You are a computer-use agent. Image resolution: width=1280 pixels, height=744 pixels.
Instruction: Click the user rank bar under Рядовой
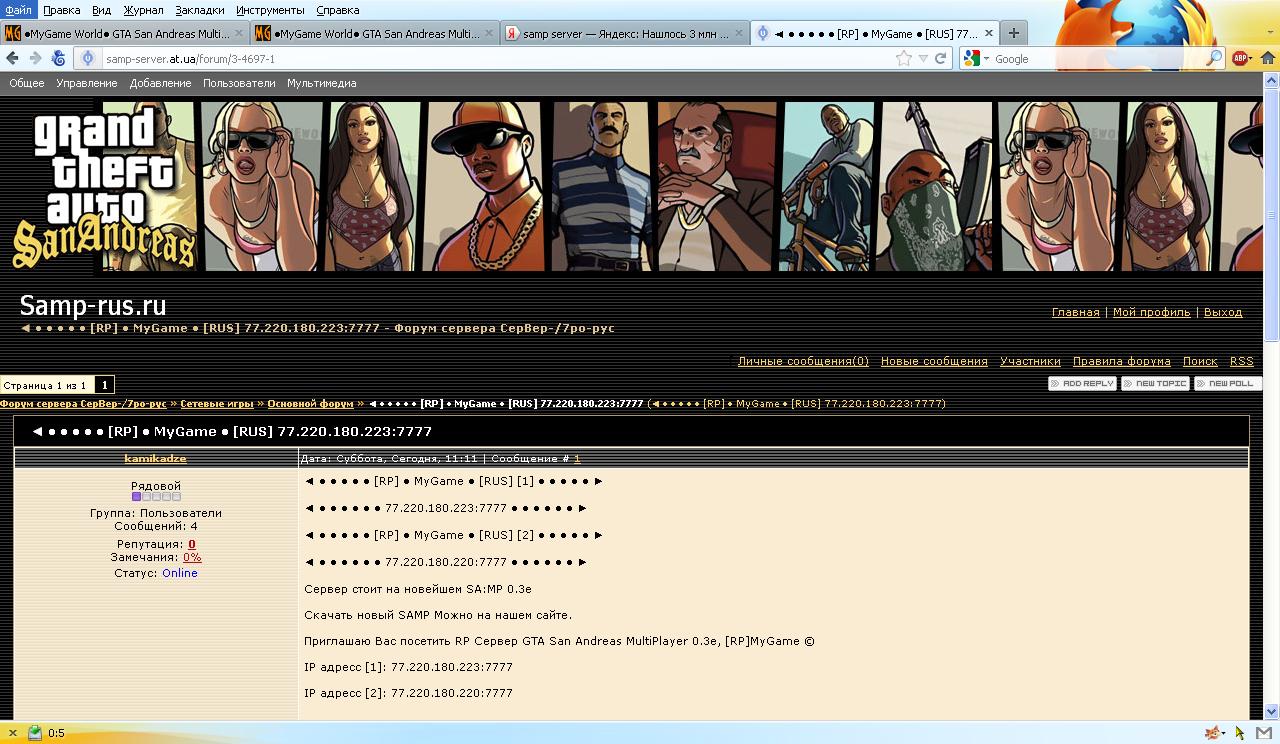tap(156, 496)
